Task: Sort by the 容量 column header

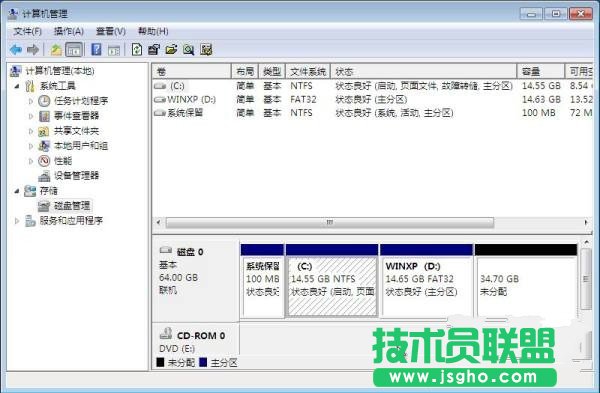Action: pos(541,72)
